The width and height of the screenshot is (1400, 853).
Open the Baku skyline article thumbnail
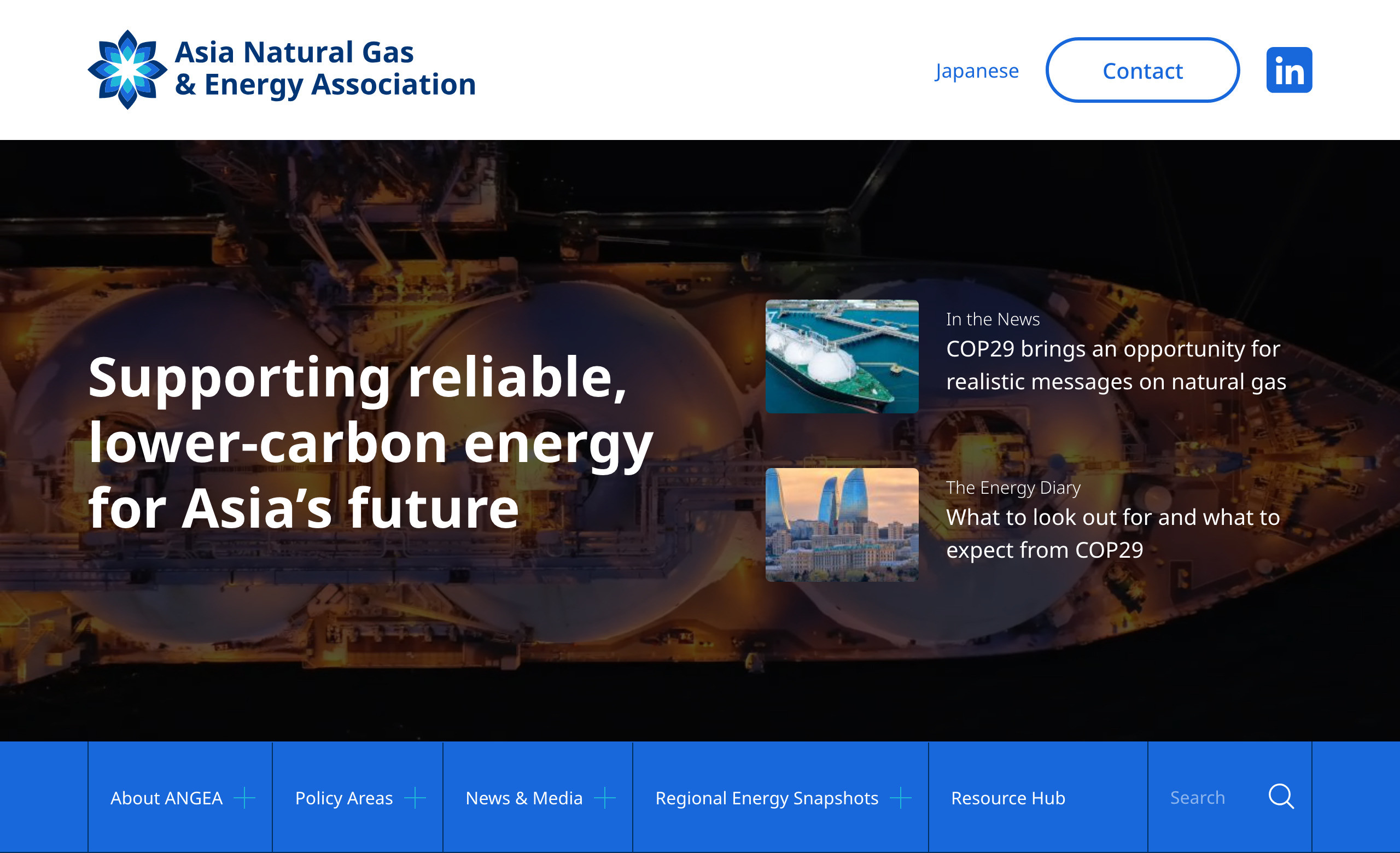[842, 524]
